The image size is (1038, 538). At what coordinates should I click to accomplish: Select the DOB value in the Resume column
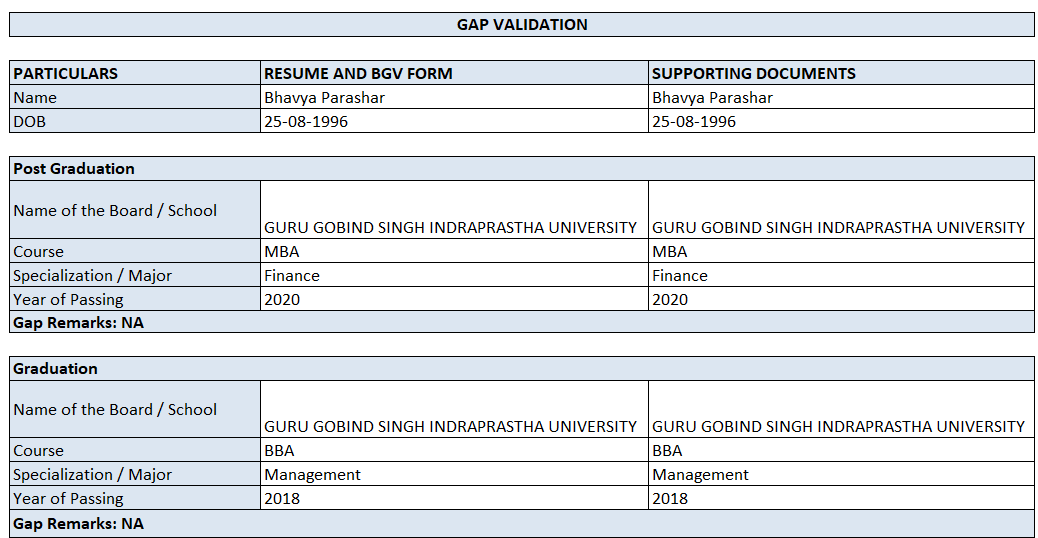point(454,122)
